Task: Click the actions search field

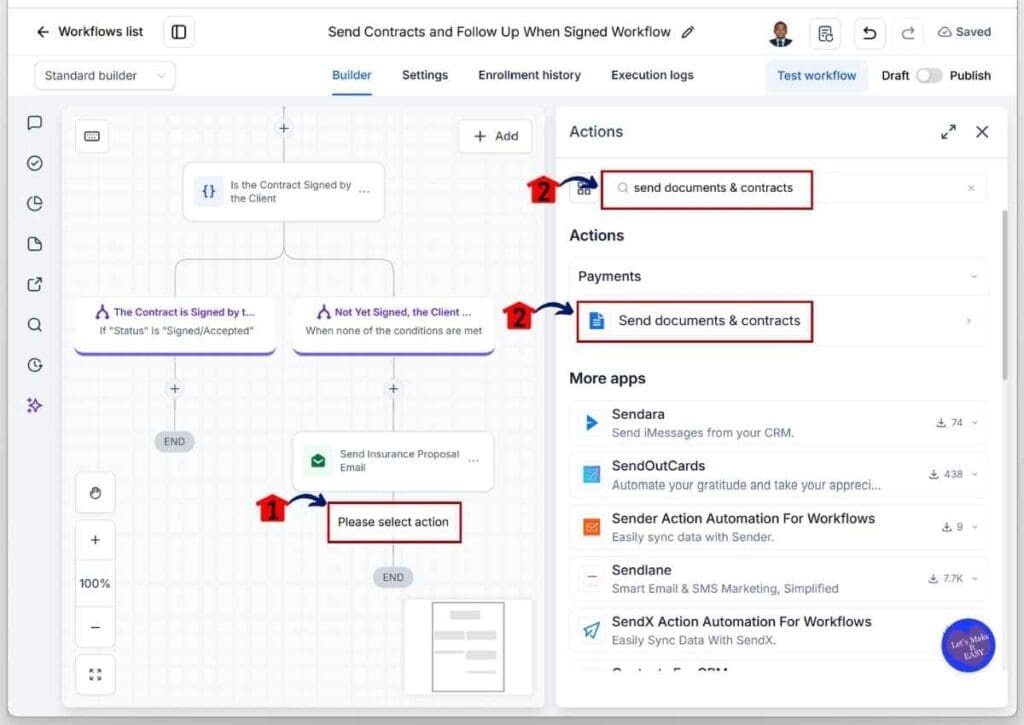Action: tap(793, 188)
